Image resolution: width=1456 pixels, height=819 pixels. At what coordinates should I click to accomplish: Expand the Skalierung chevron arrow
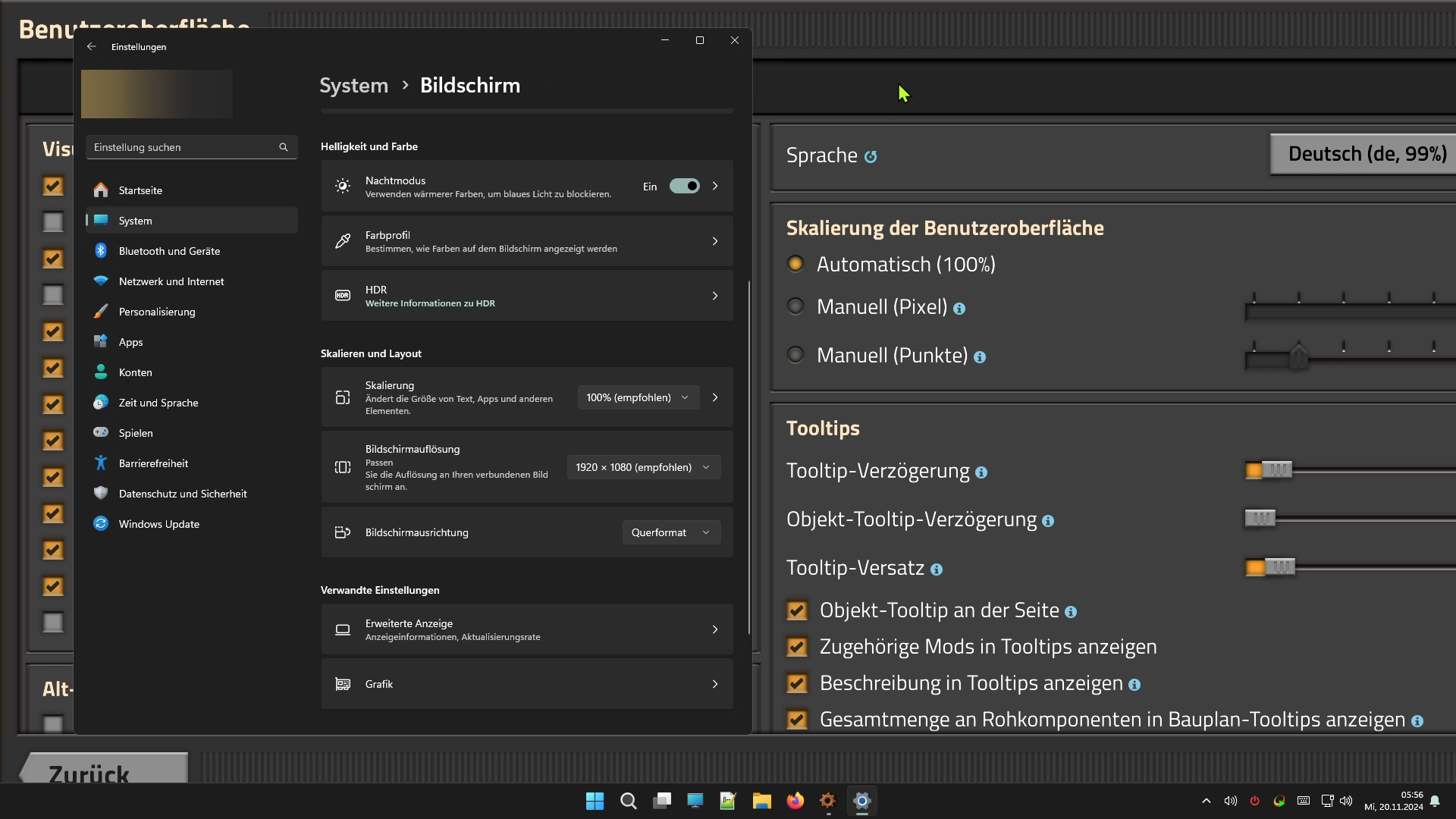pyautogui.click(x=715, y=398)
